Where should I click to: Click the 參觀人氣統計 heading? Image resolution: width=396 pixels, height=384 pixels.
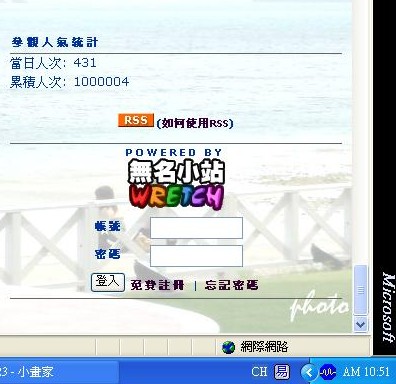tap(55, 42)
